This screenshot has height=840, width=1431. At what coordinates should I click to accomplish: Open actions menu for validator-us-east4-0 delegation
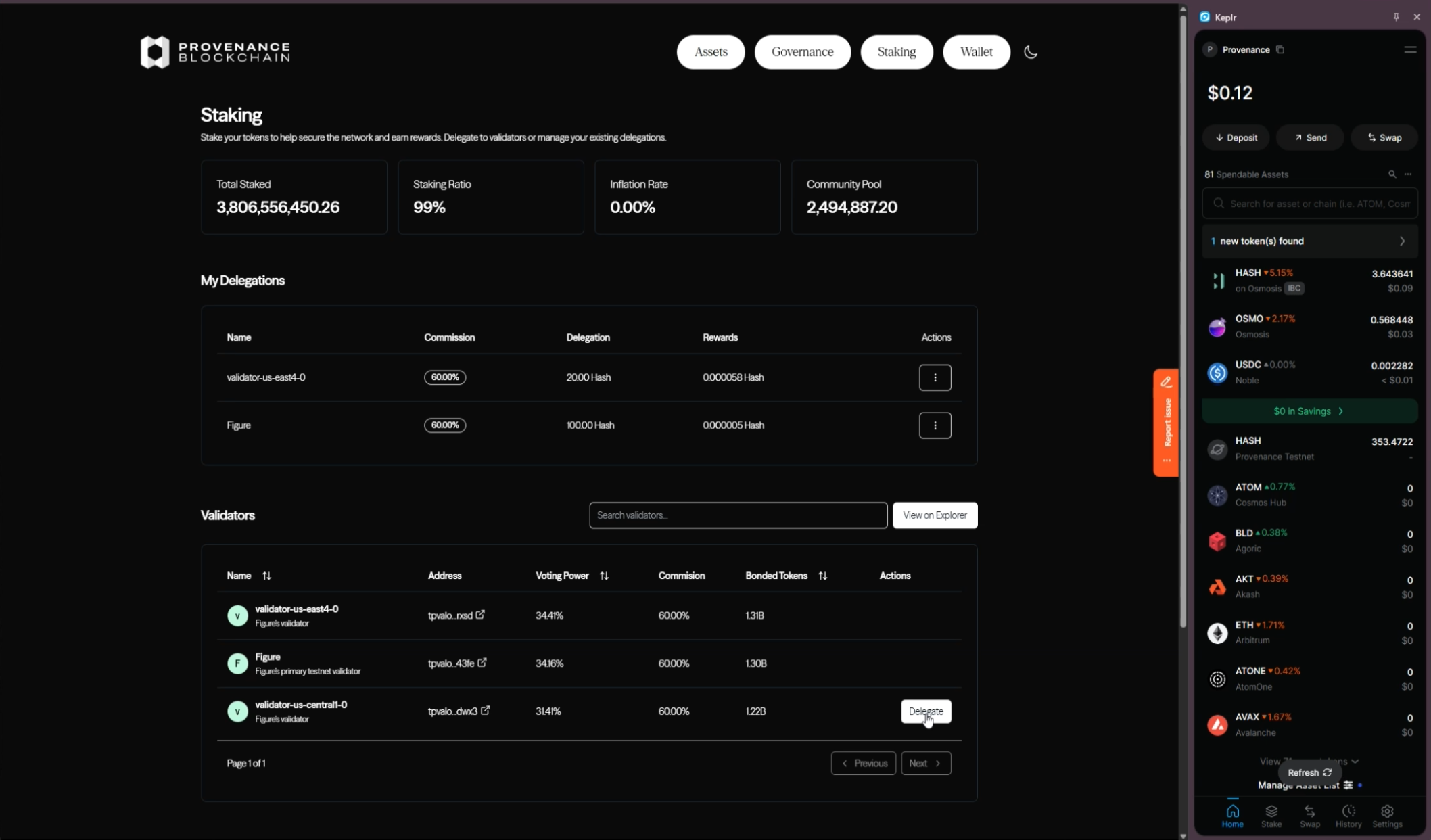[935, 377]
